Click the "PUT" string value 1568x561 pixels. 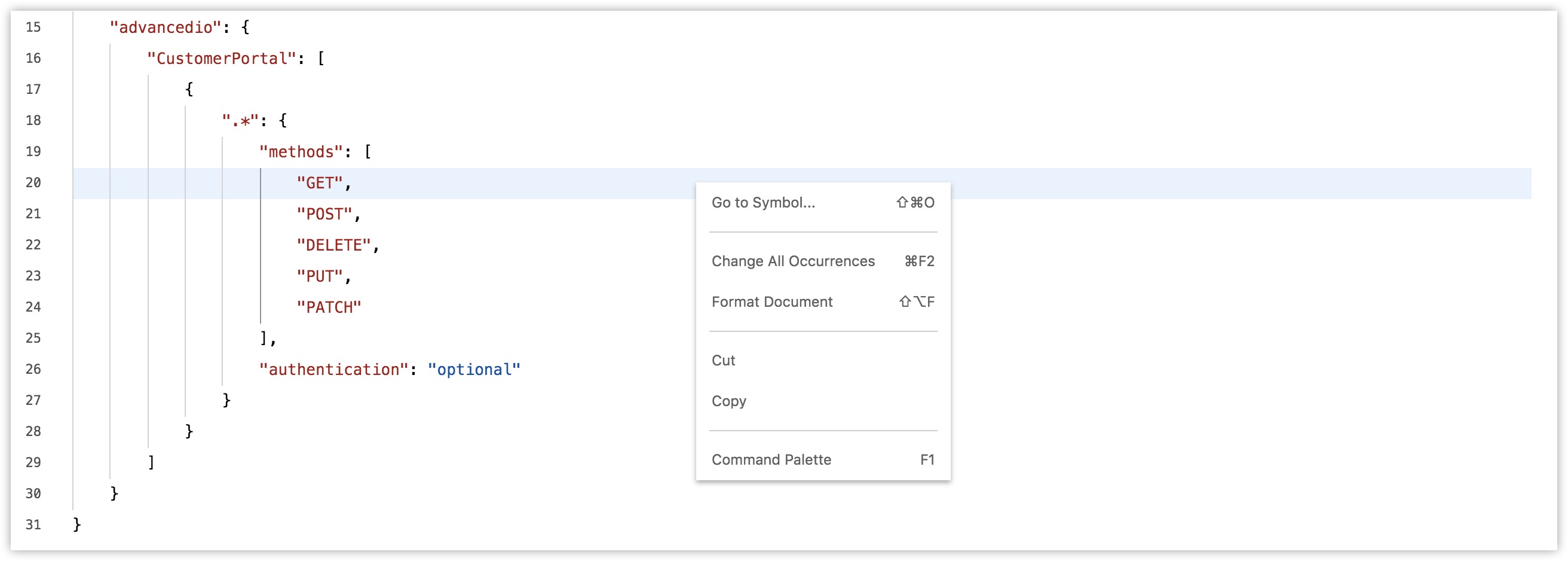(x=320, y=276)
